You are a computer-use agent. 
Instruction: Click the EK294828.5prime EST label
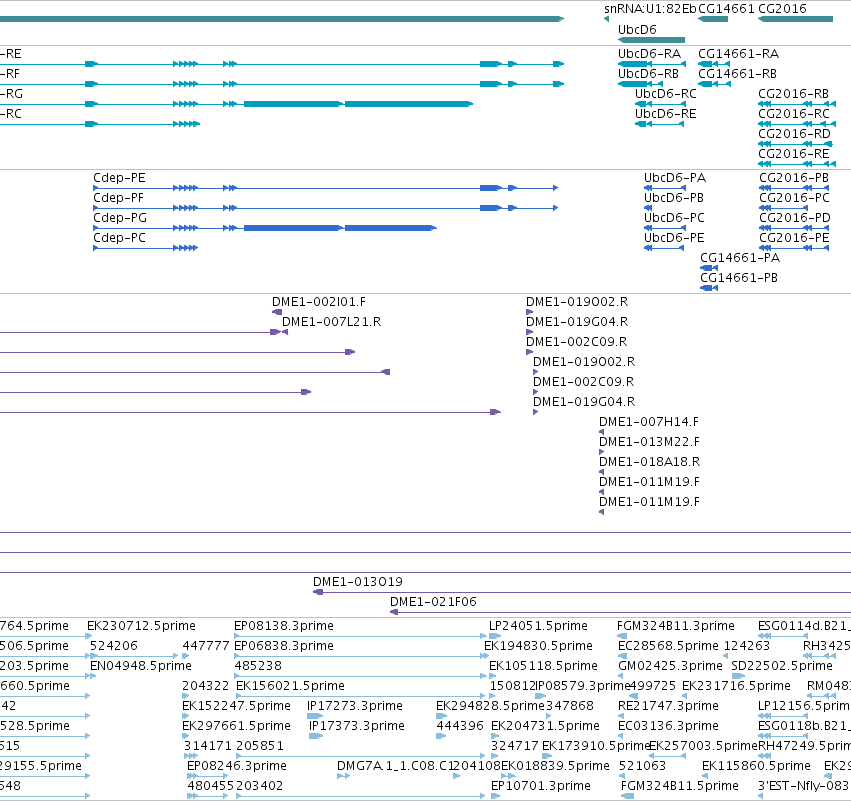click(490, 706)
